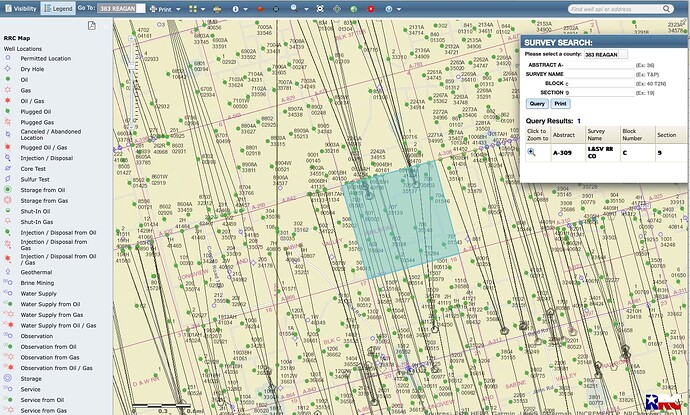Click the Permitted Location legend symbol
This screenshot has height=415, width=690.
point(7,58)
